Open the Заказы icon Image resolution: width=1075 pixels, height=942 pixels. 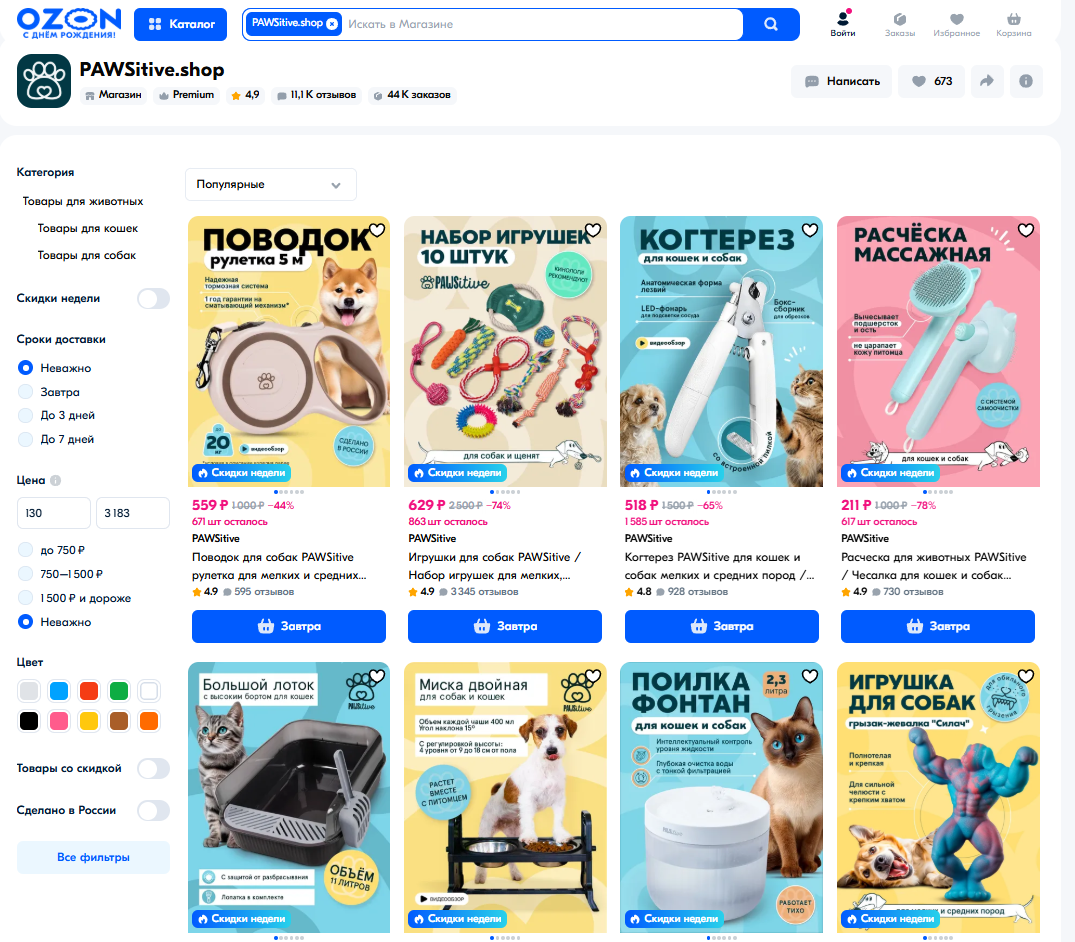(x=899, y=23)
